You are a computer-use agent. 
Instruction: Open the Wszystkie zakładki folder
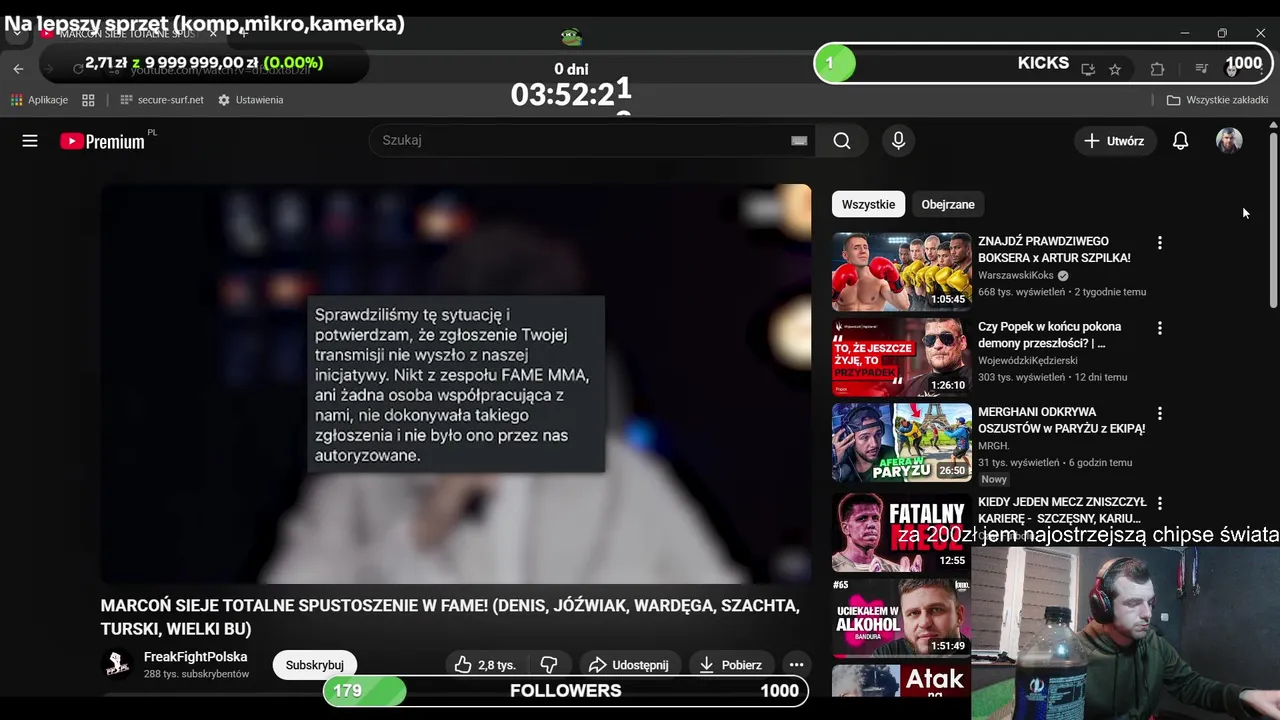1217,100
